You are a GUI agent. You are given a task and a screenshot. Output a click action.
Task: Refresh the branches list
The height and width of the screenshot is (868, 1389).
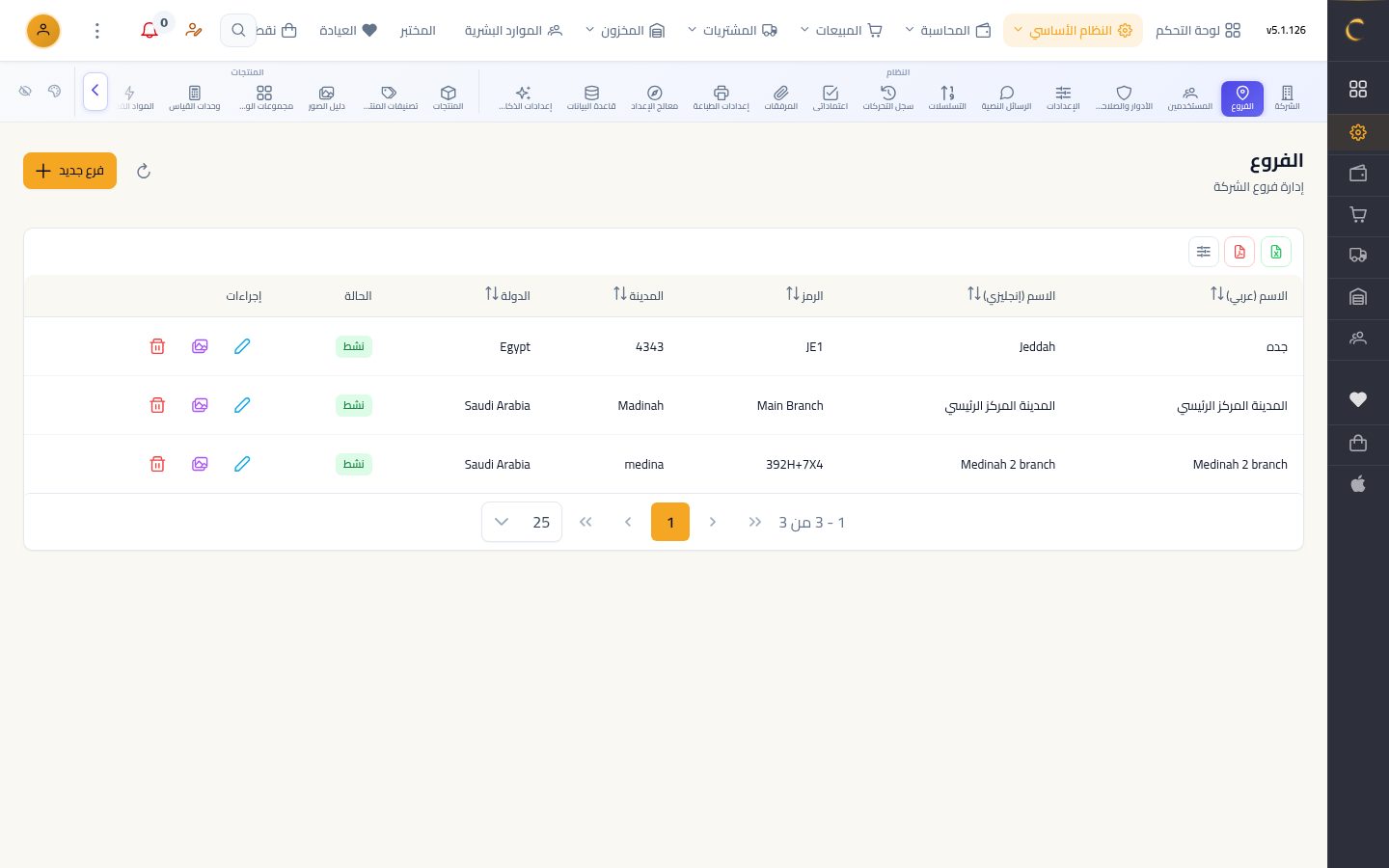tap(144, 171)
